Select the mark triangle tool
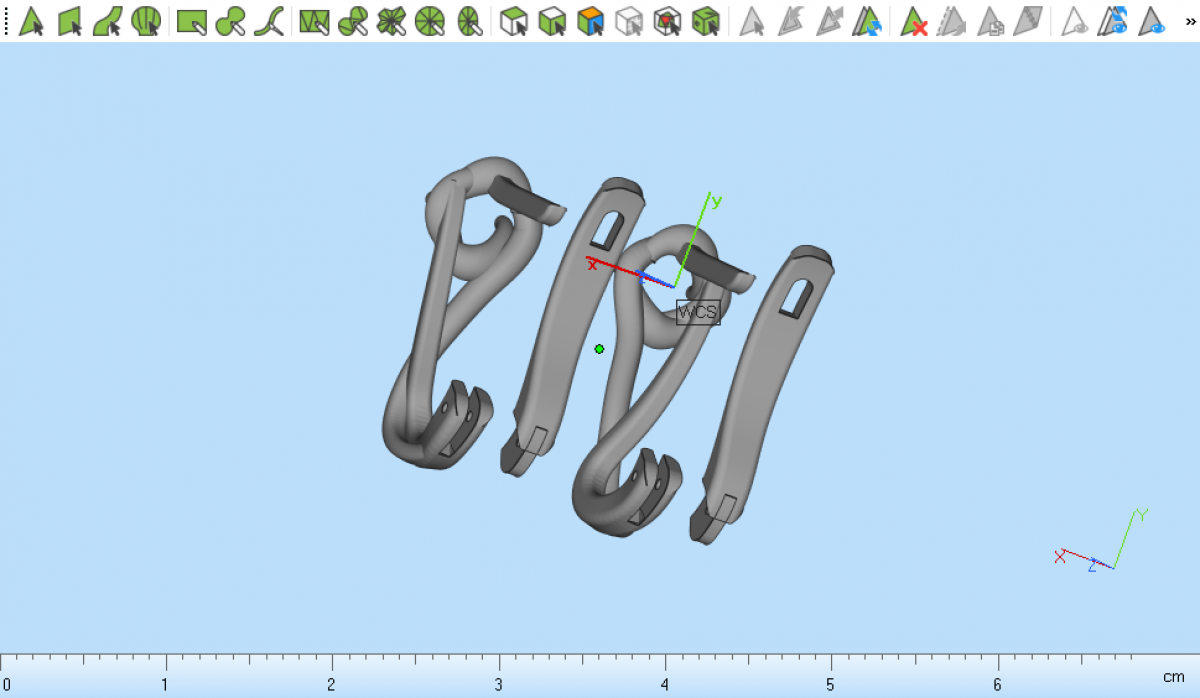The image size is (1200, 698). click(32, 21)
